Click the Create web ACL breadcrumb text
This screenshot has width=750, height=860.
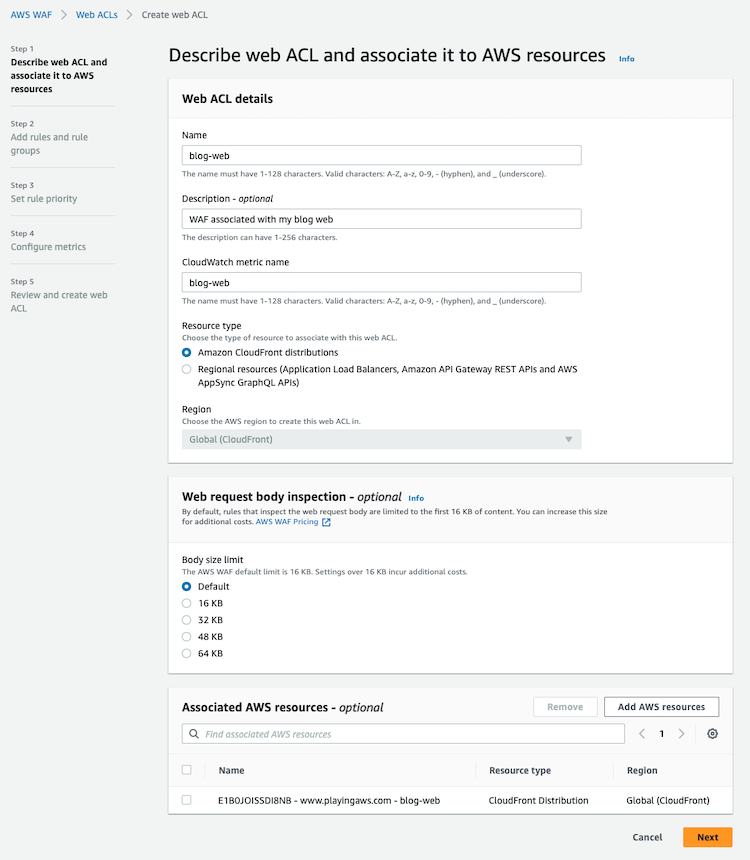(x=174, y=15)
